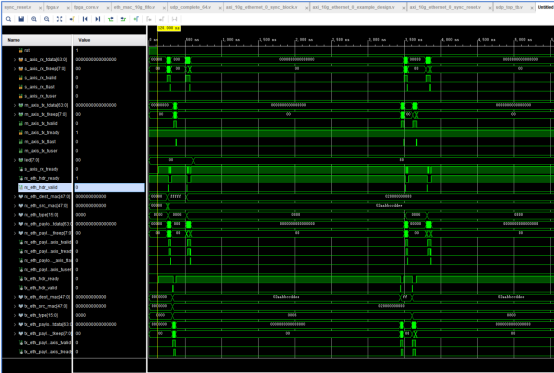Expand rx_eth_src_mac[47:0] bus
This screenshot has width=554, height=373.
tap(15, 206)
